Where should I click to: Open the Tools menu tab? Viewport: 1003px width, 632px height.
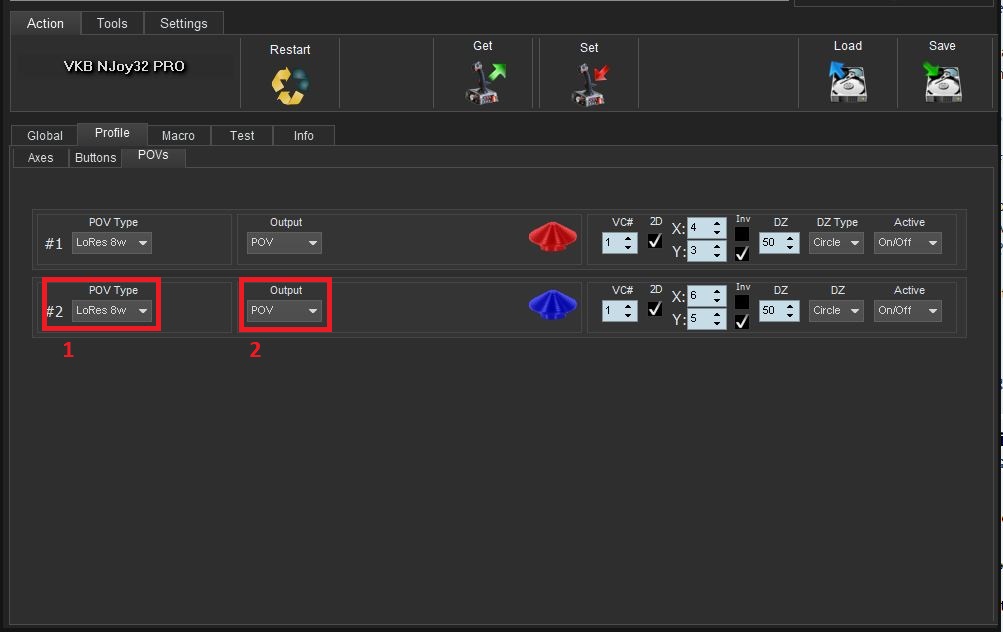click(112, 24)
